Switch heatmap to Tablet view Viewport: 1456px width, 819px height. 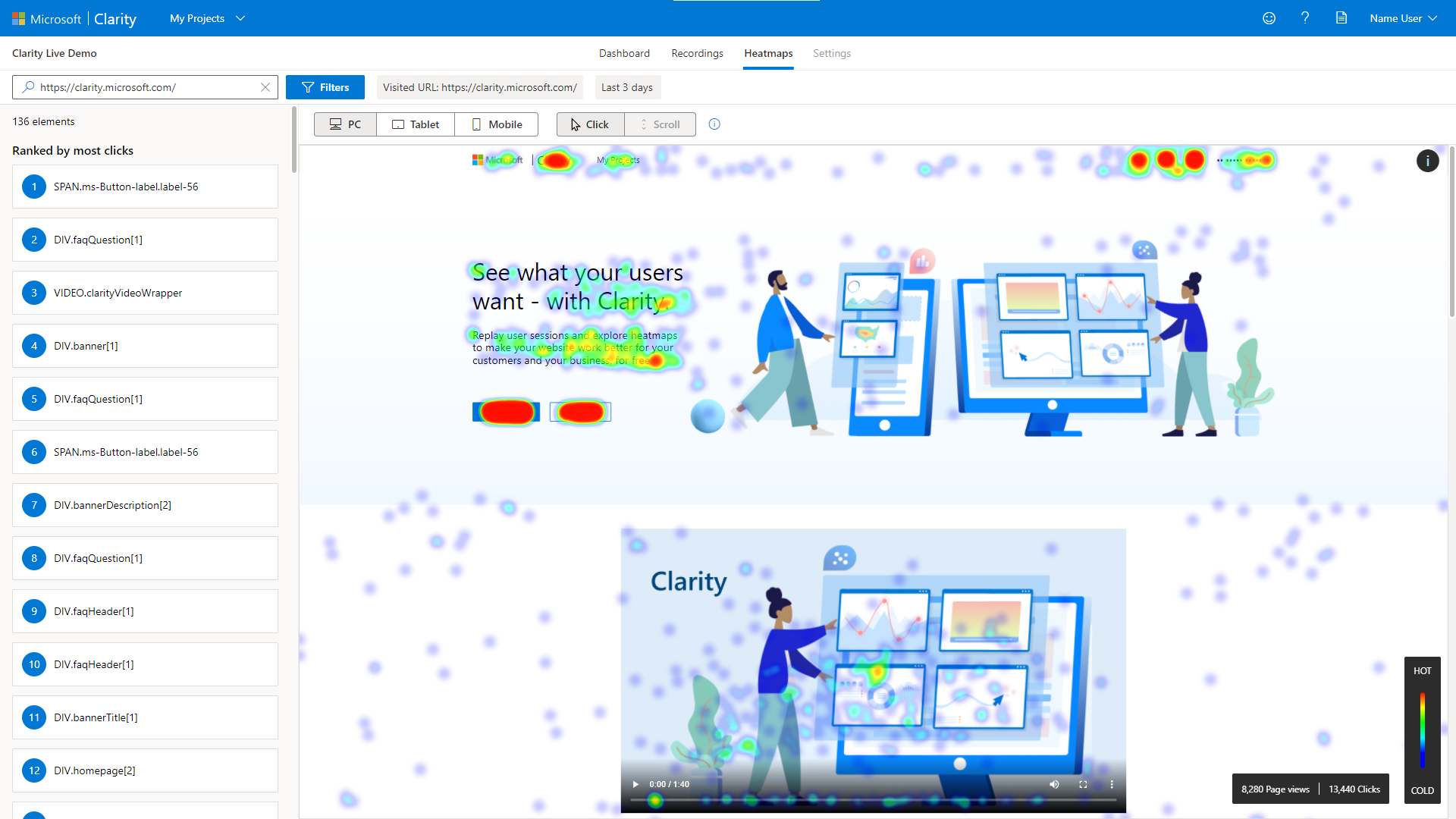coord(416,124)
